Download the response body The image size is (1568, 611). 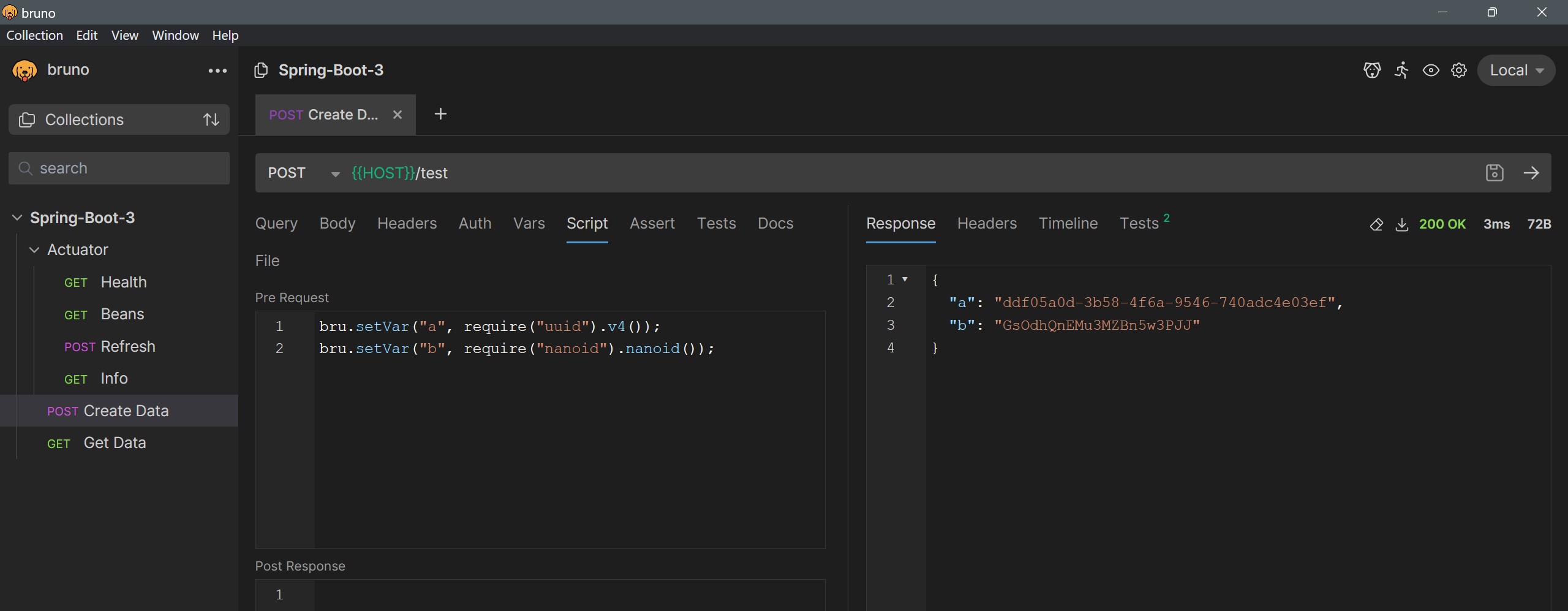[1401, 224]
